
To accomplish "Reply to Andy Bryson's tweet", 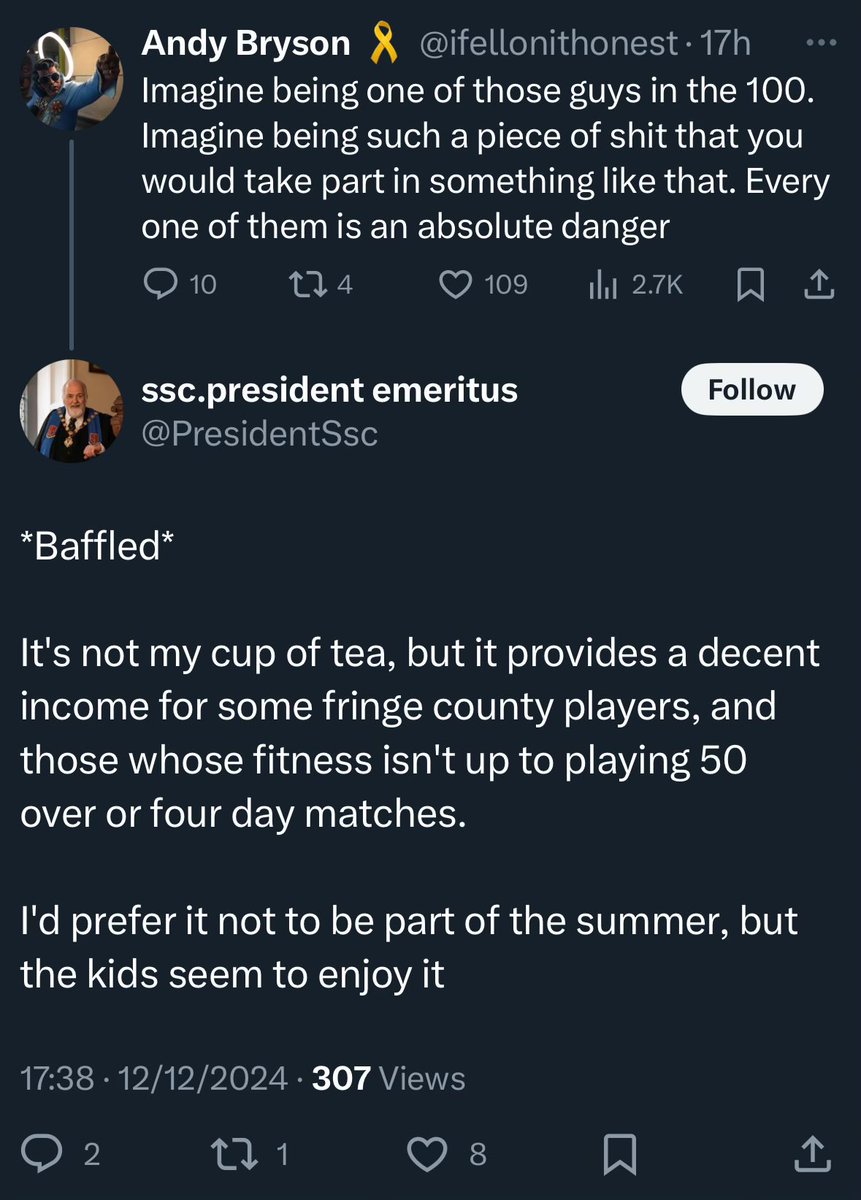I will tap(161, 286).
